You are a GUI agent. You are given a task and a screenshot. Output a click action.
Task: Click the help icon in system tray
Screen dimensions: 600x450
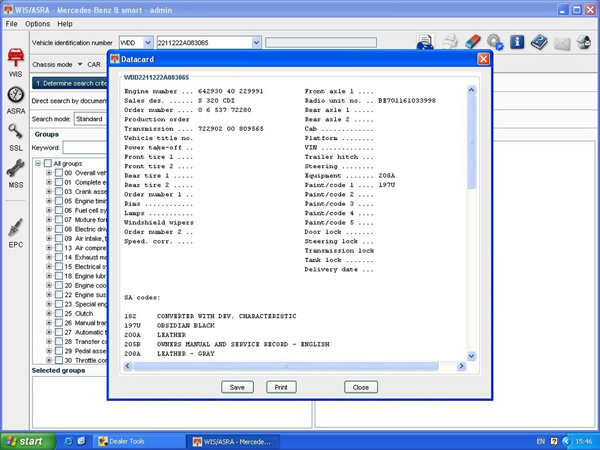554,441
